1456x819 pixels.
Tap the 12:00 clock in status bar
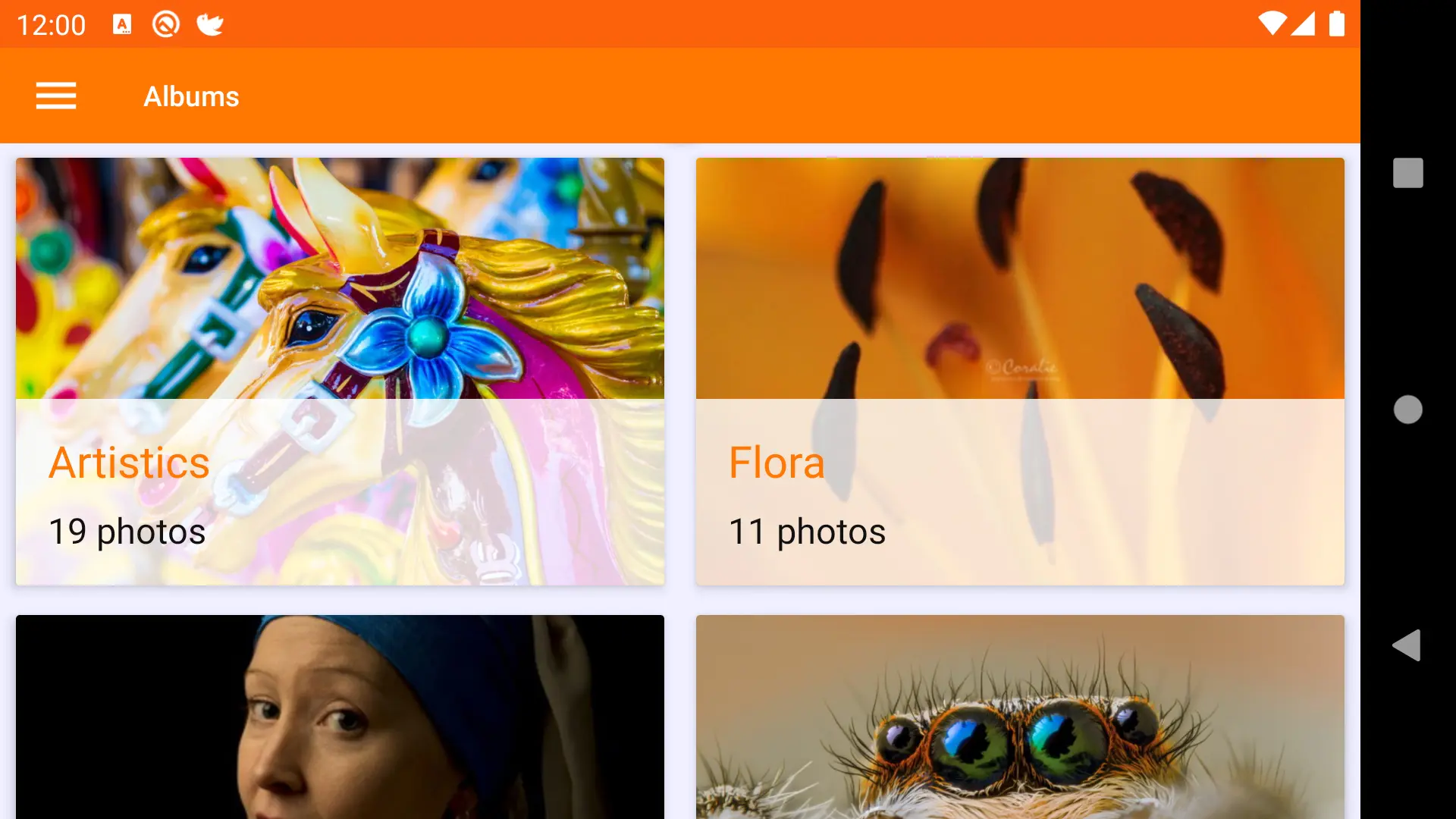click(x=51, y=25)
